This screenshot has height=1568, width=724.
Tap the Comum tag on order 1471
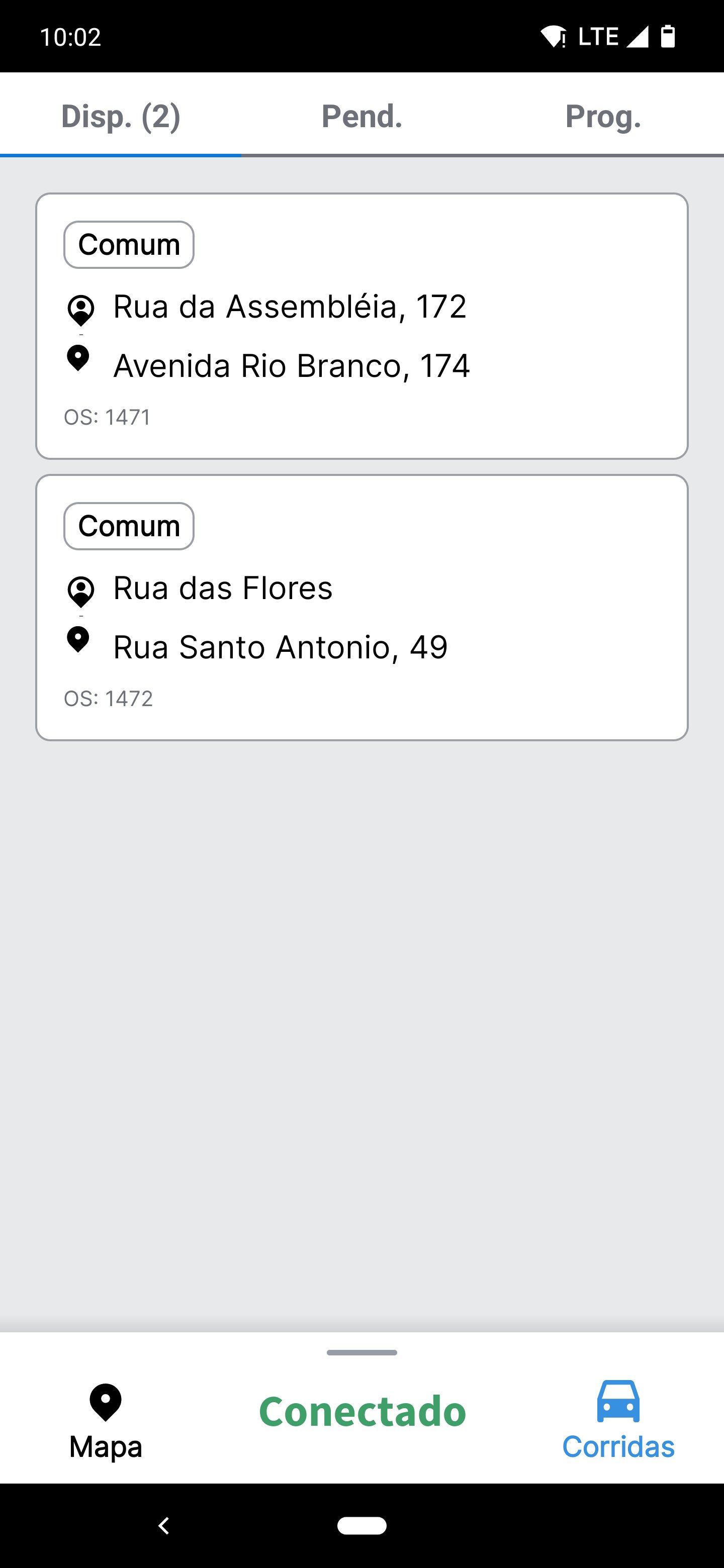tap(129, 245)
